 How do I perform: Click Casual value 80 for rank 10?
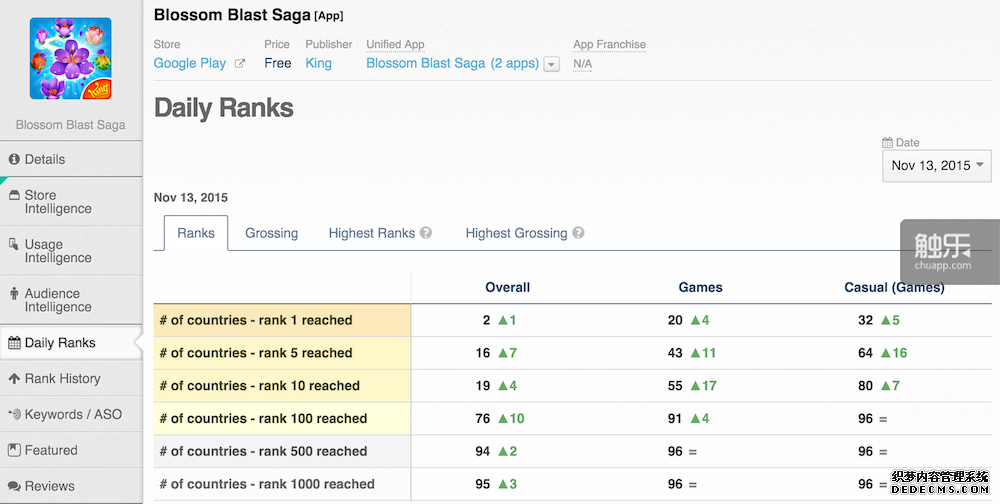pos(865,386)
